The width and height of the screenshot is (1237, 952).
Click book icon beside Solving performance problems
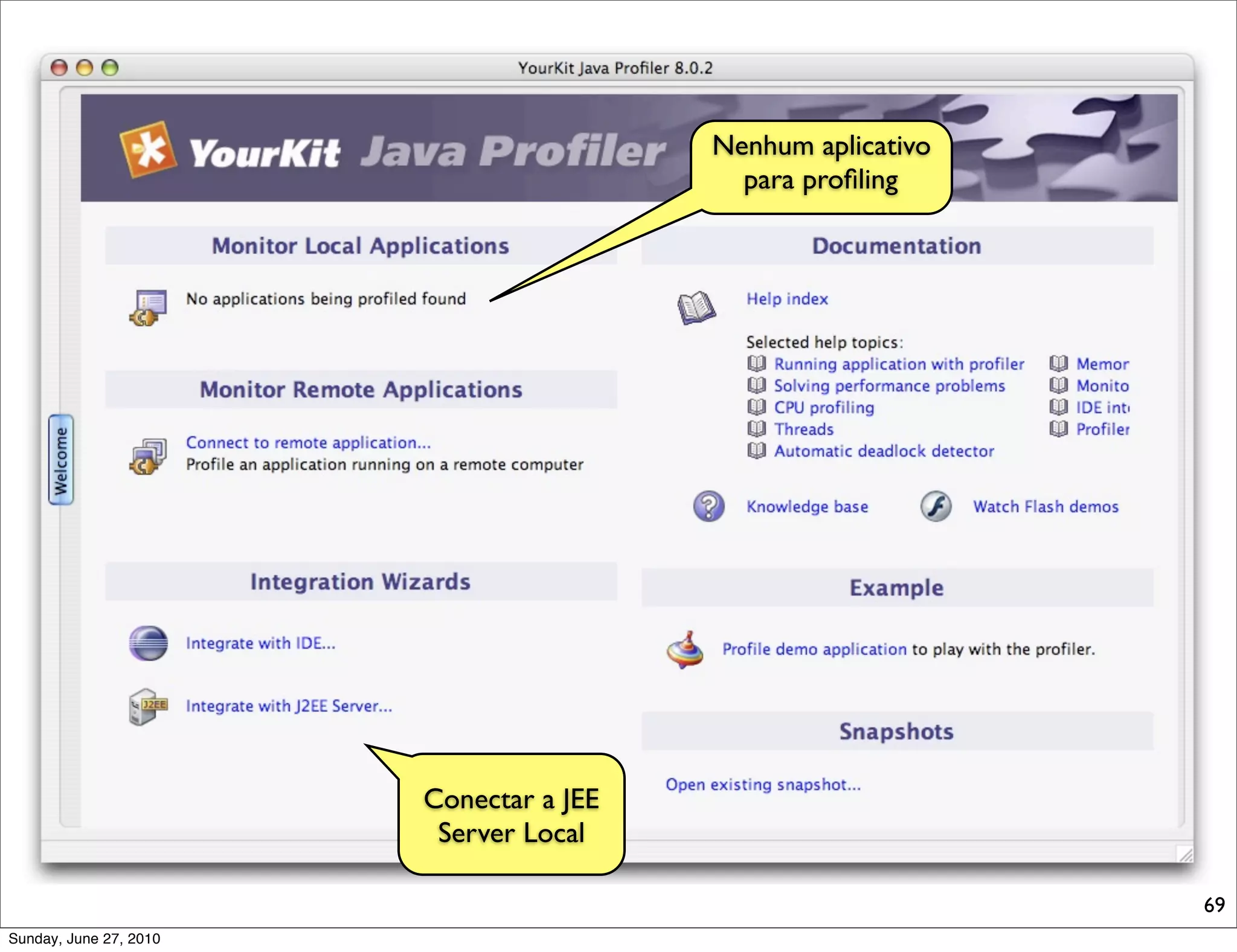point(756,385)
